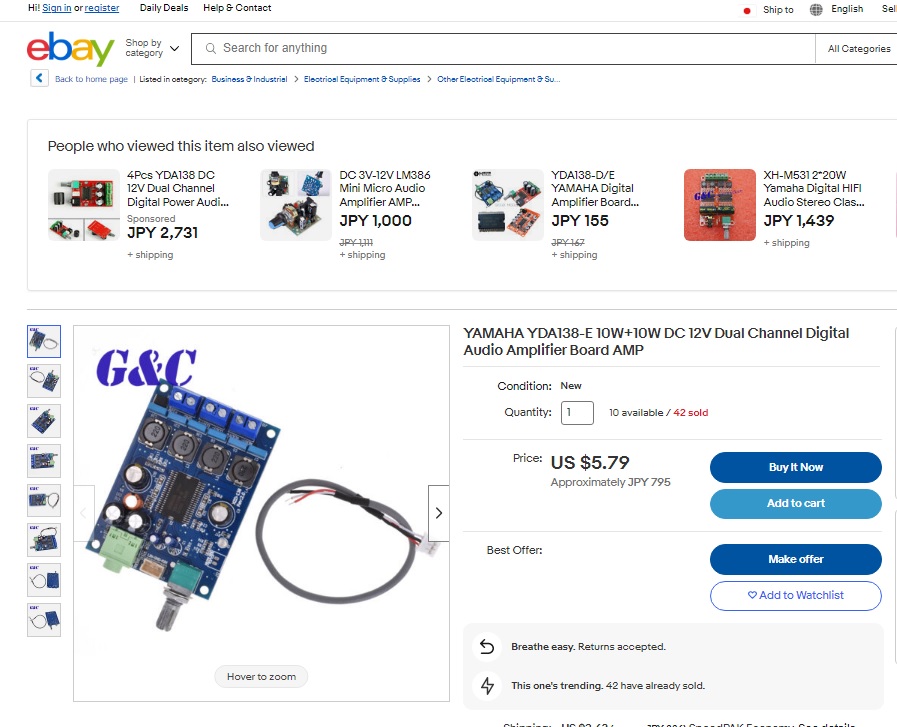Click the Buy It Now button

click(796, 467)
